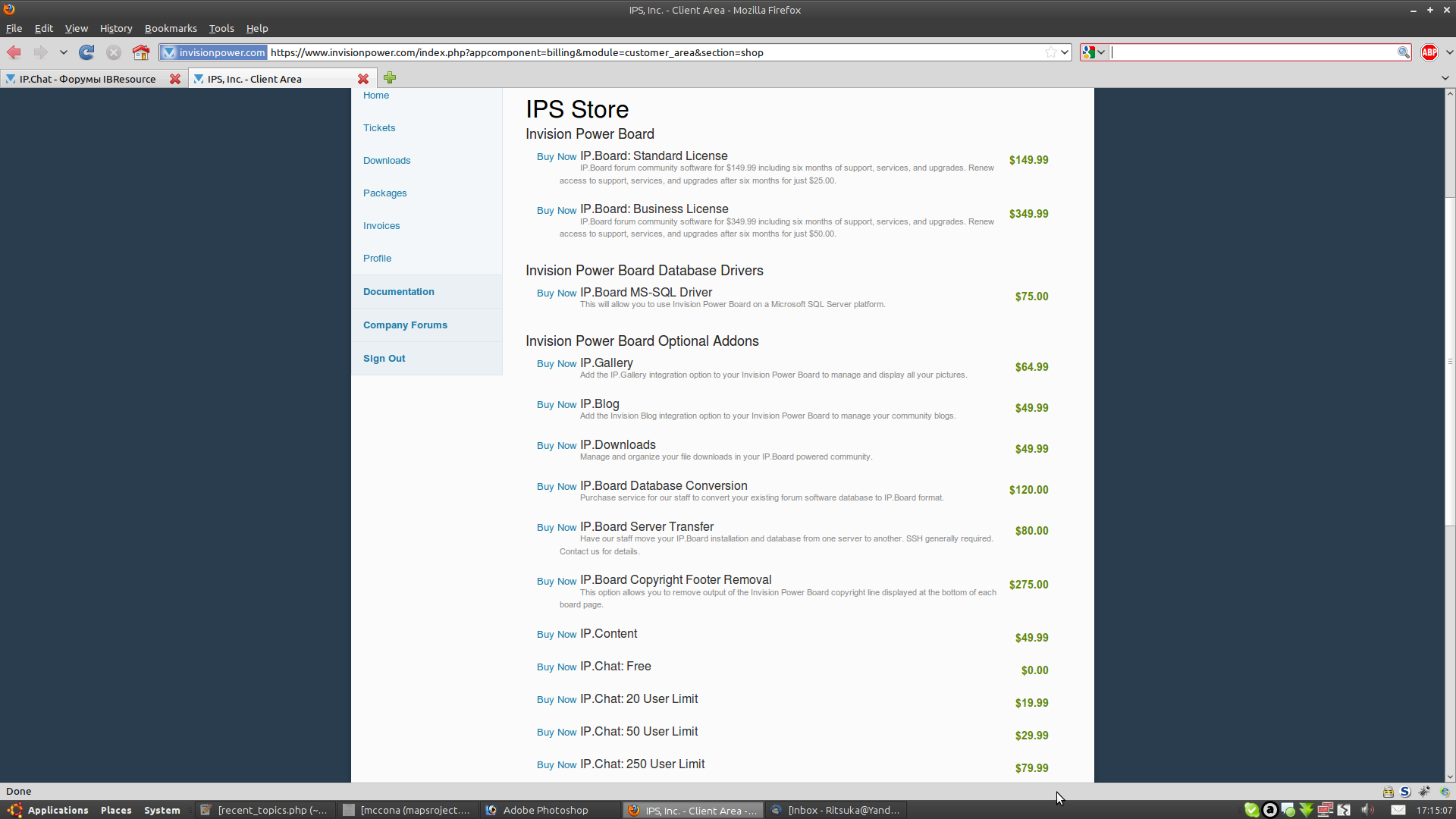
Task: Buy Now for IP.Chat: 50 User Limit
Action: (x=557, y=733)
